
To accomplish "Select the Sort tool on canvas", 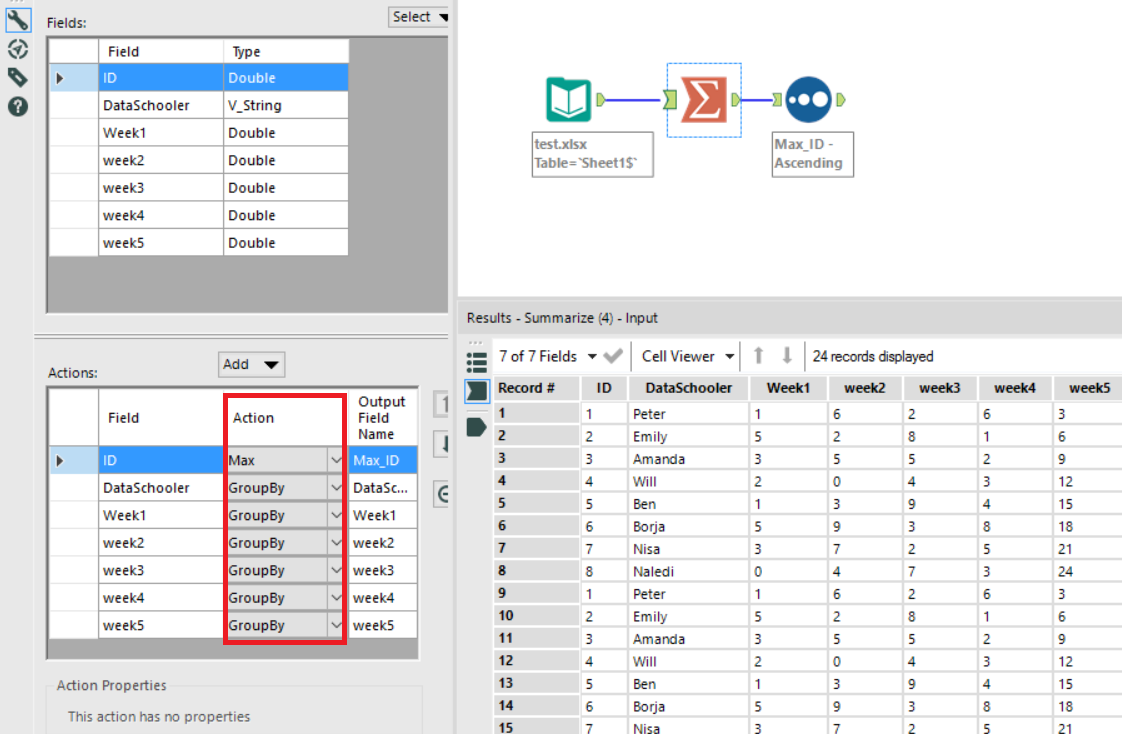I will [809, 100].
